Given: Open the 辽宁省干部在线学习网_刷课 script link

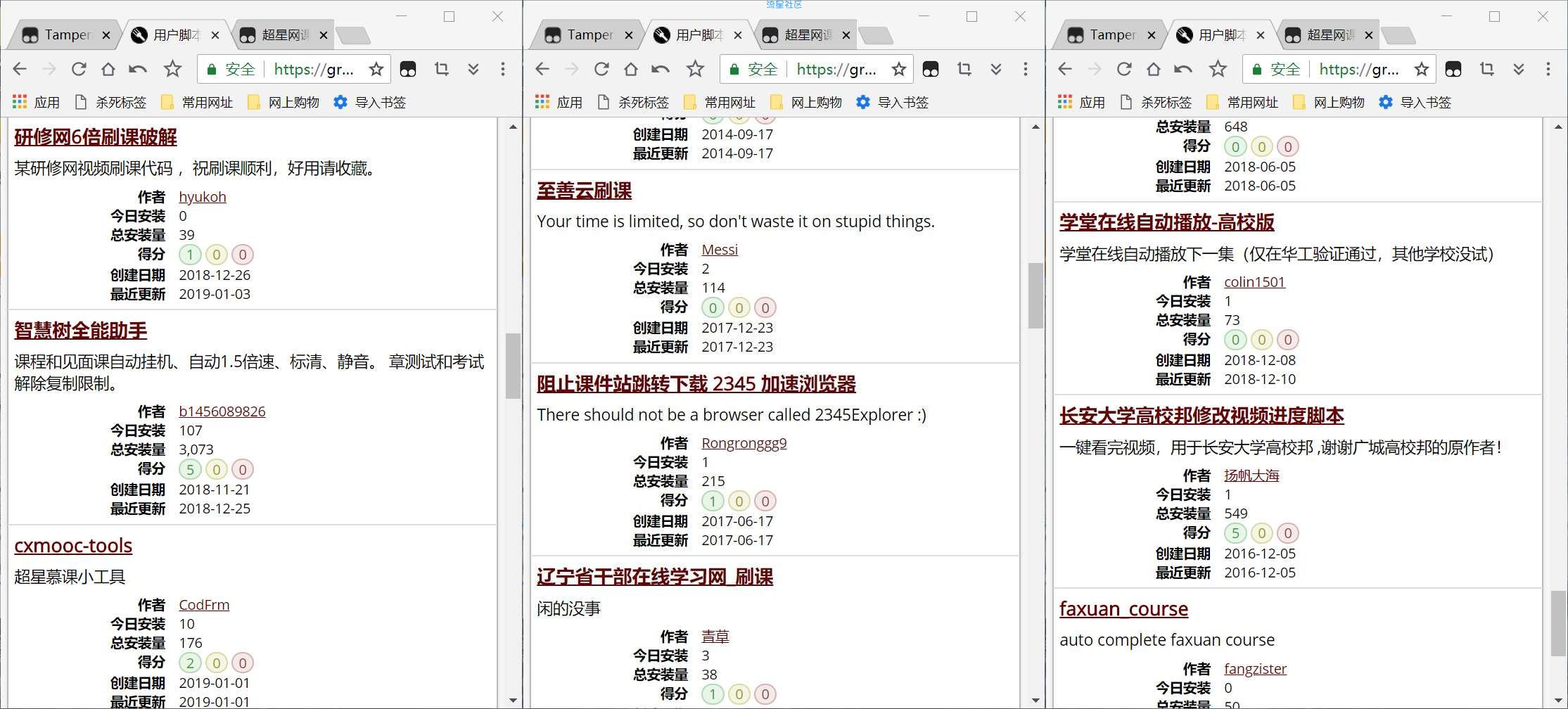Looking at the screenshot, I should [655, 577].
